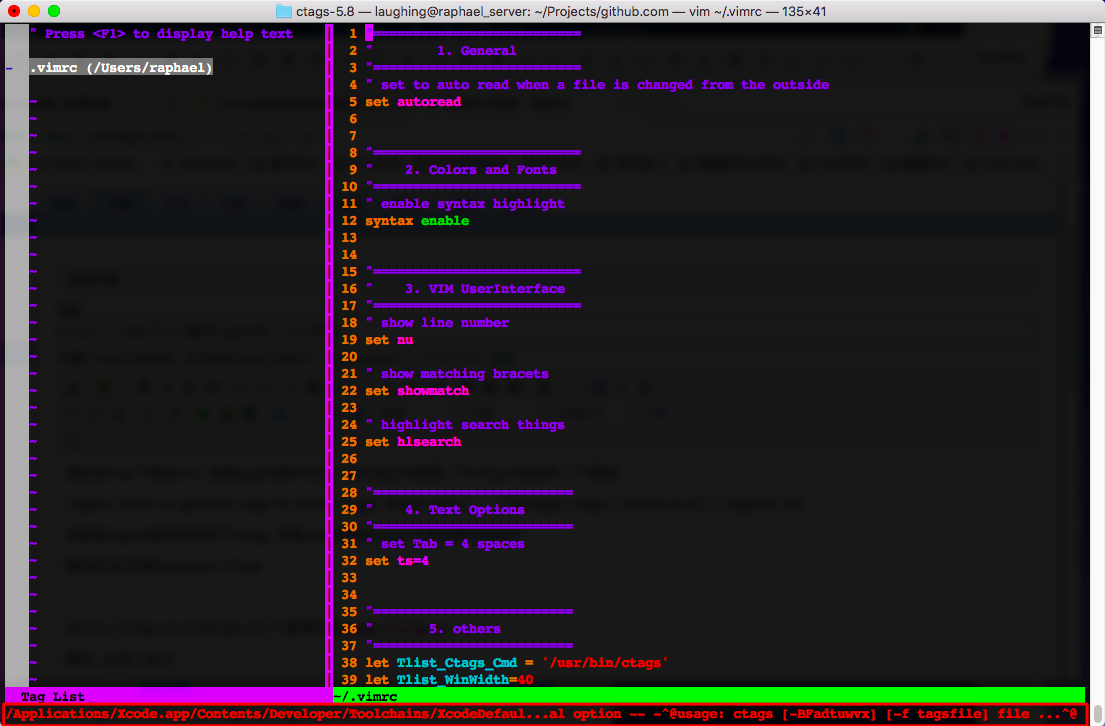
Task: Click the '/usr/bin/ctags' string value
Action: coord(605,663)
